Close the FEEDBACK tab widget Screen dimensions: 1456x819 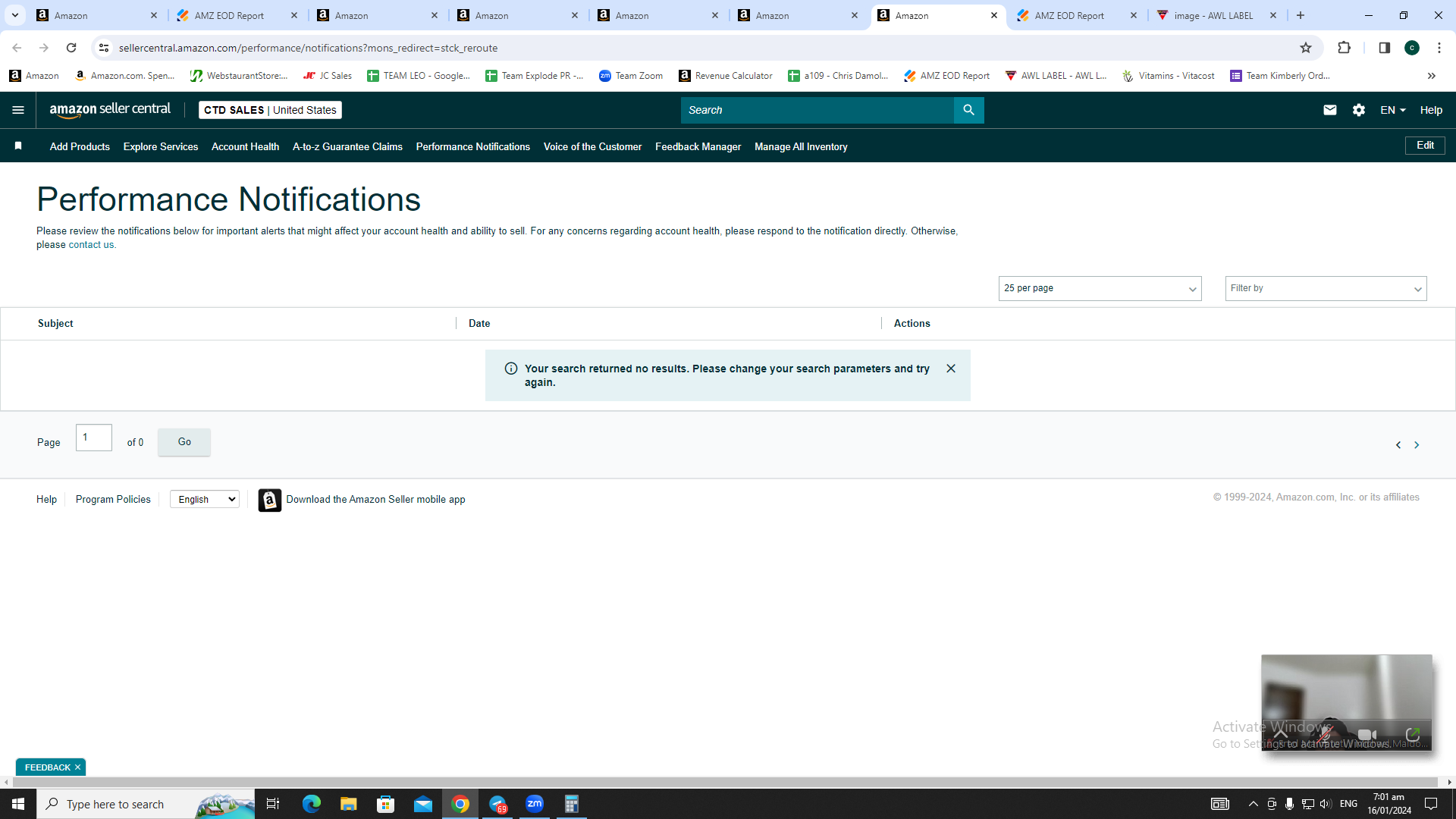[77, 767]
